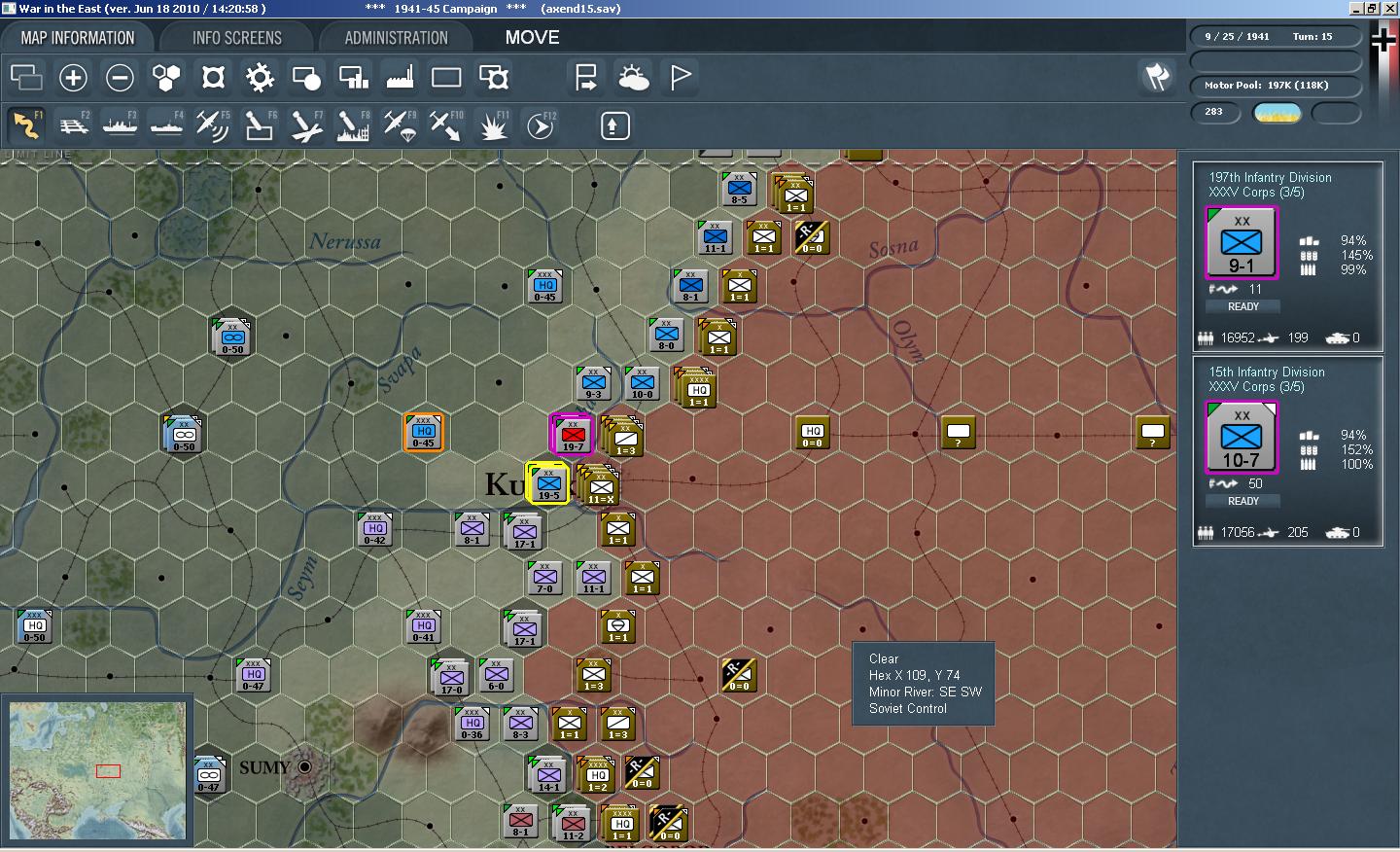Select F11 explosion mode icon

(493, 125)
